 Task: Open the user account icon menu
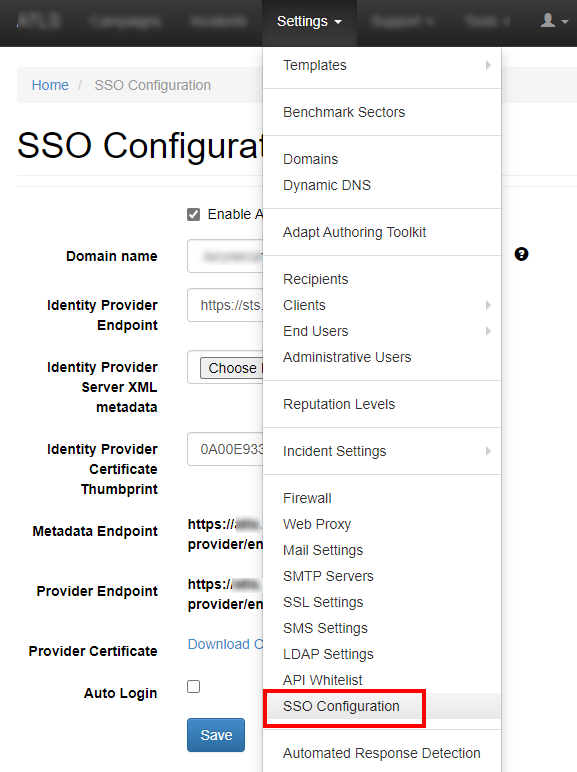pos(554,21)
